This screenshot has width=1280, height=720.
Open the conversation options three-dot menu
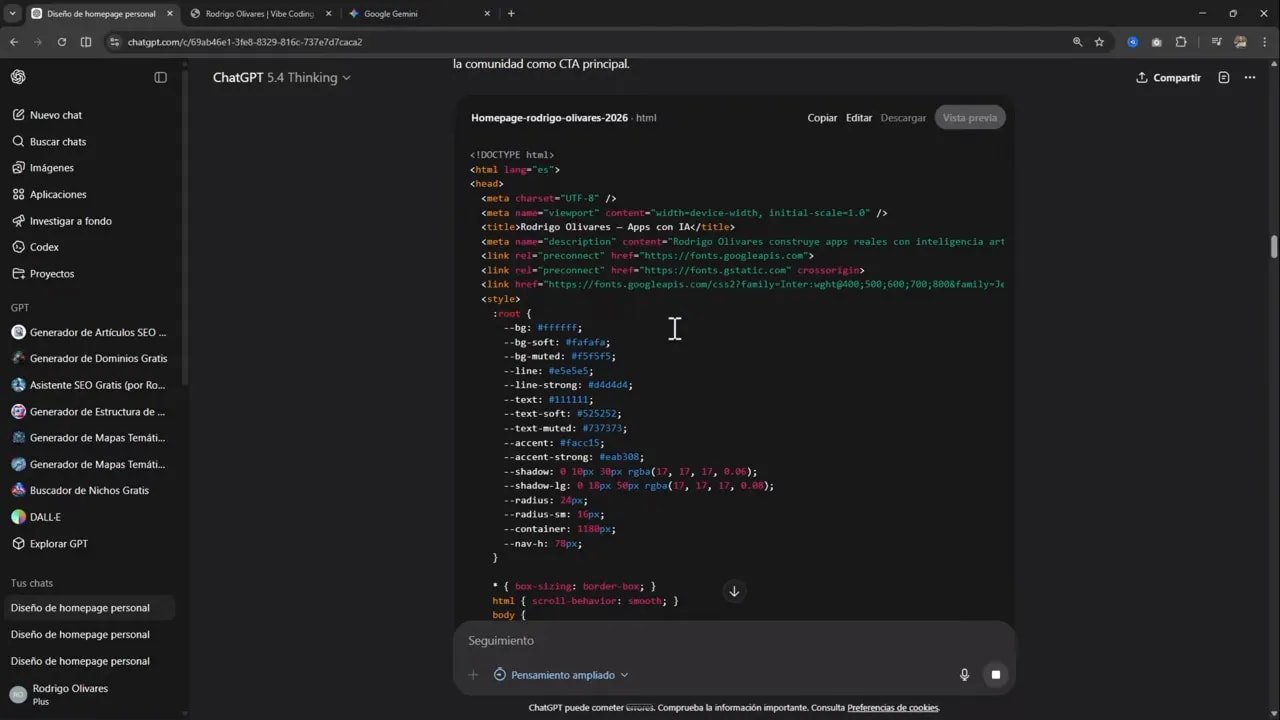1249,77
